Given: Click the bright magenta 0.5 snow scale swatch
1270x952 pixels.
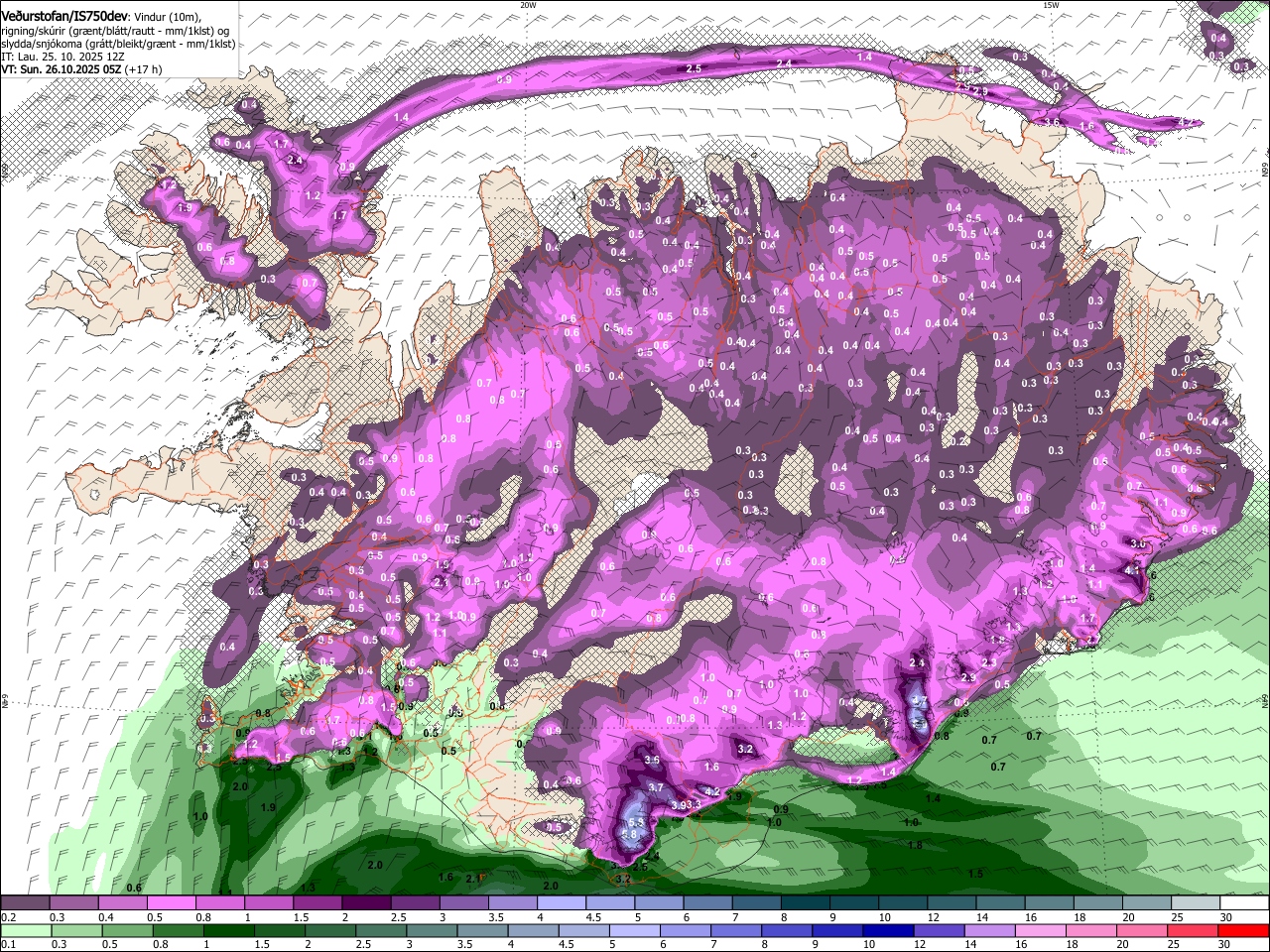Looking at the screenshot, I should coord(171,903).
